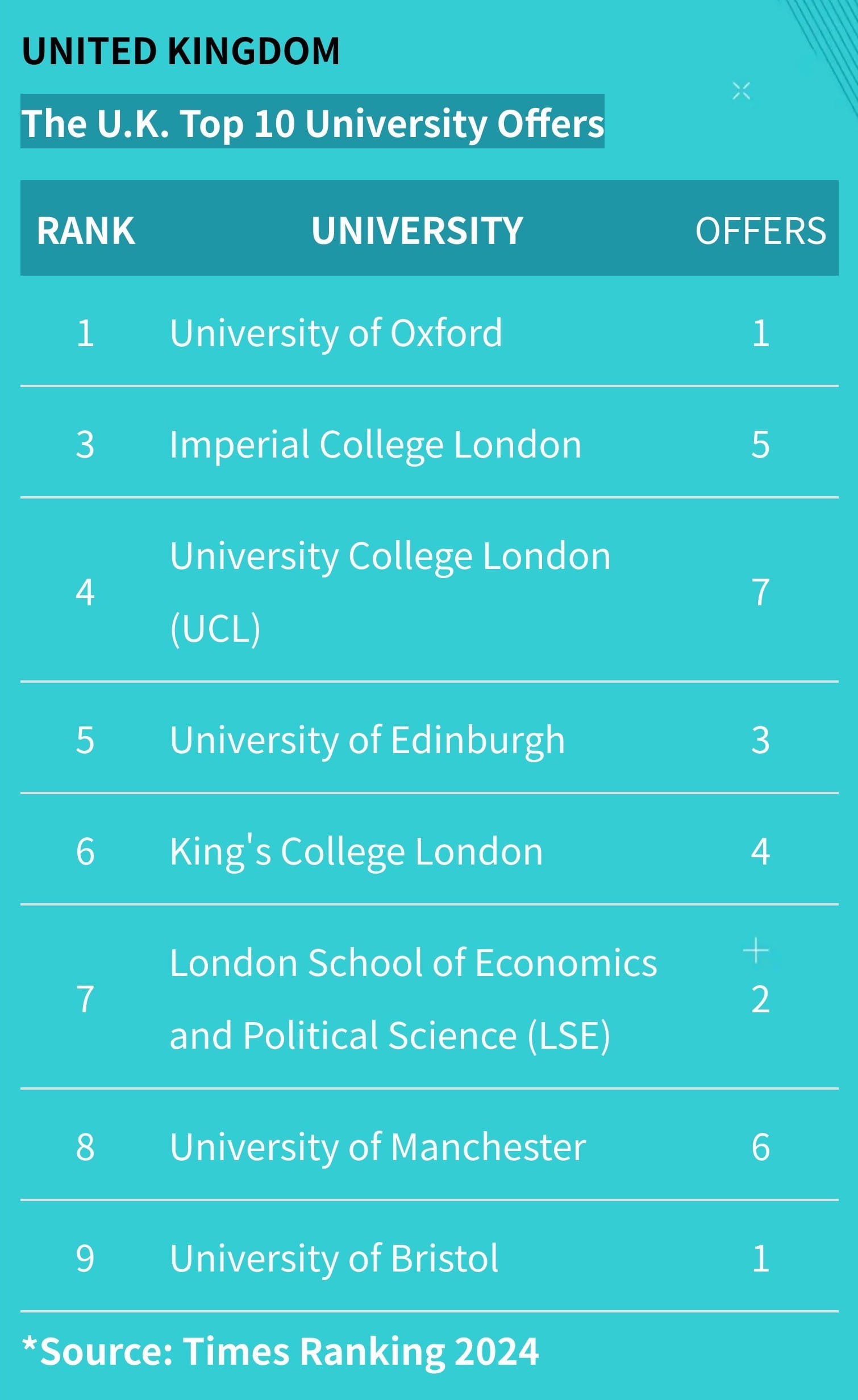The height and width of the screenshot is (1400, 858).
Task: Click the OFFERS column header
Action: point(760,231)
